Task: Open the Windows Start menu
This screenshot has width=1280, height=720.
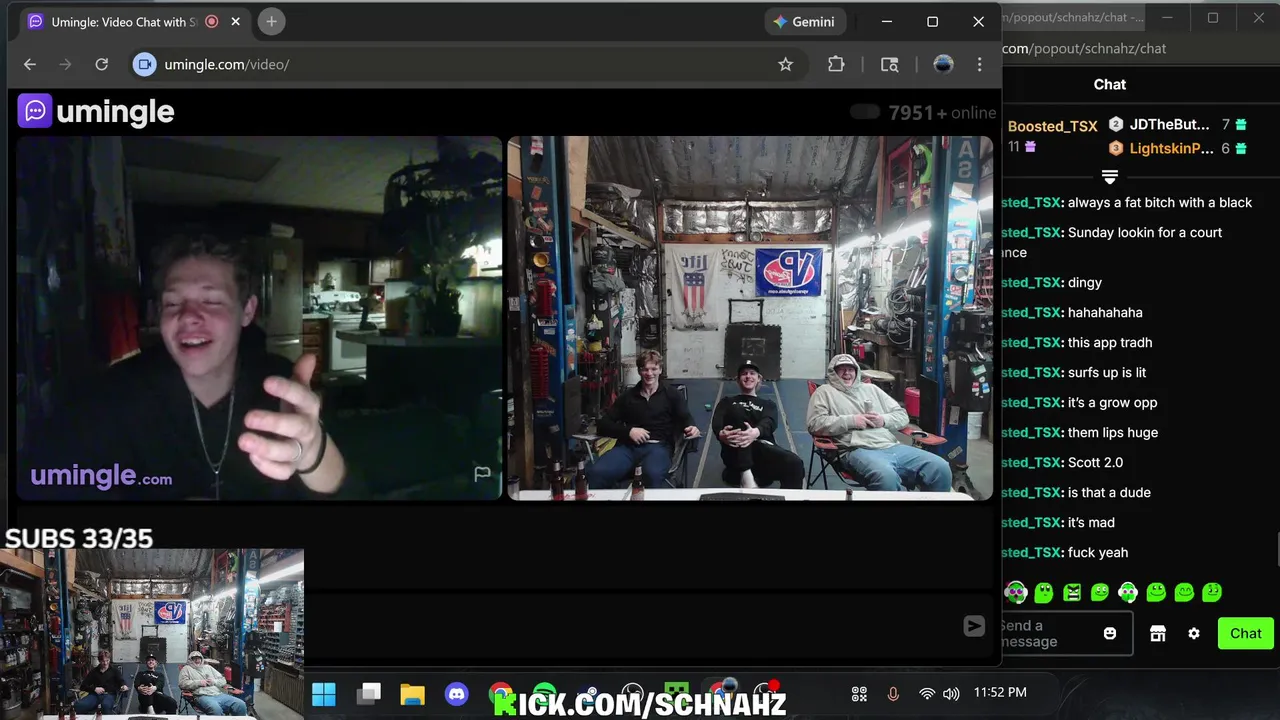Action: pyautogui.click(x=324, y=694)
